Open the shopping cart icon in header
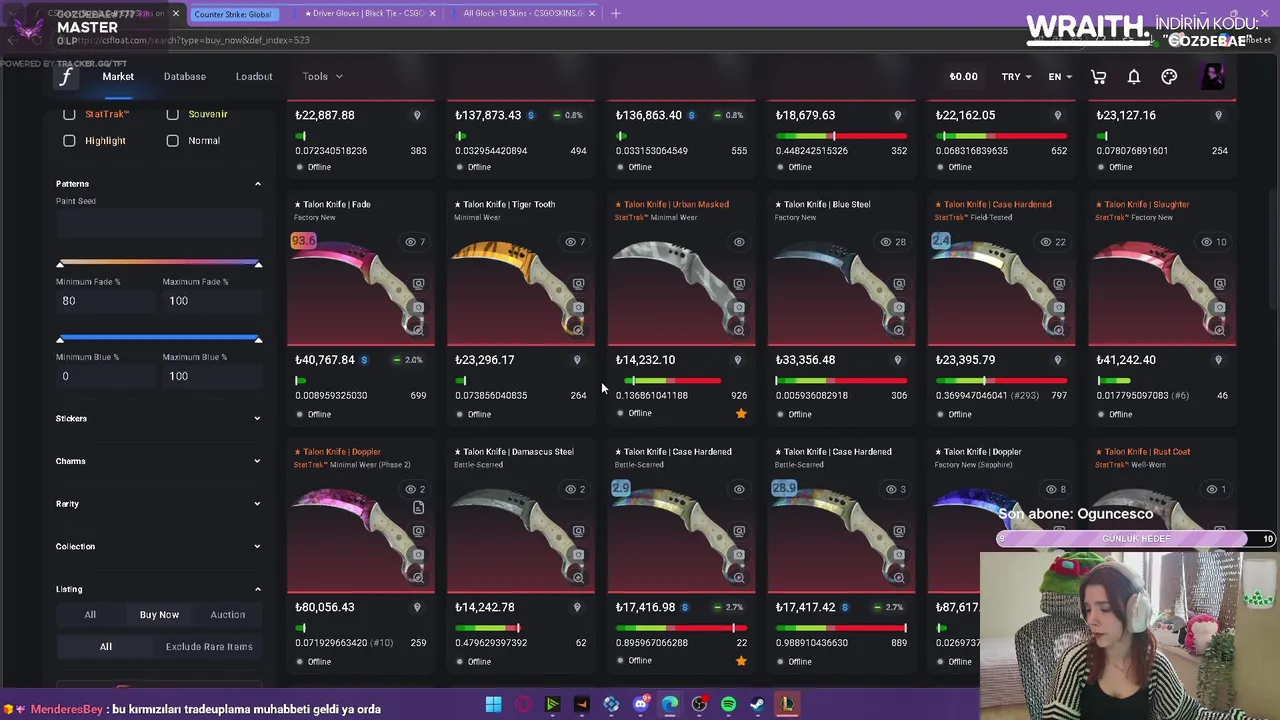The image size is (1280, 720). (1098, 77)
